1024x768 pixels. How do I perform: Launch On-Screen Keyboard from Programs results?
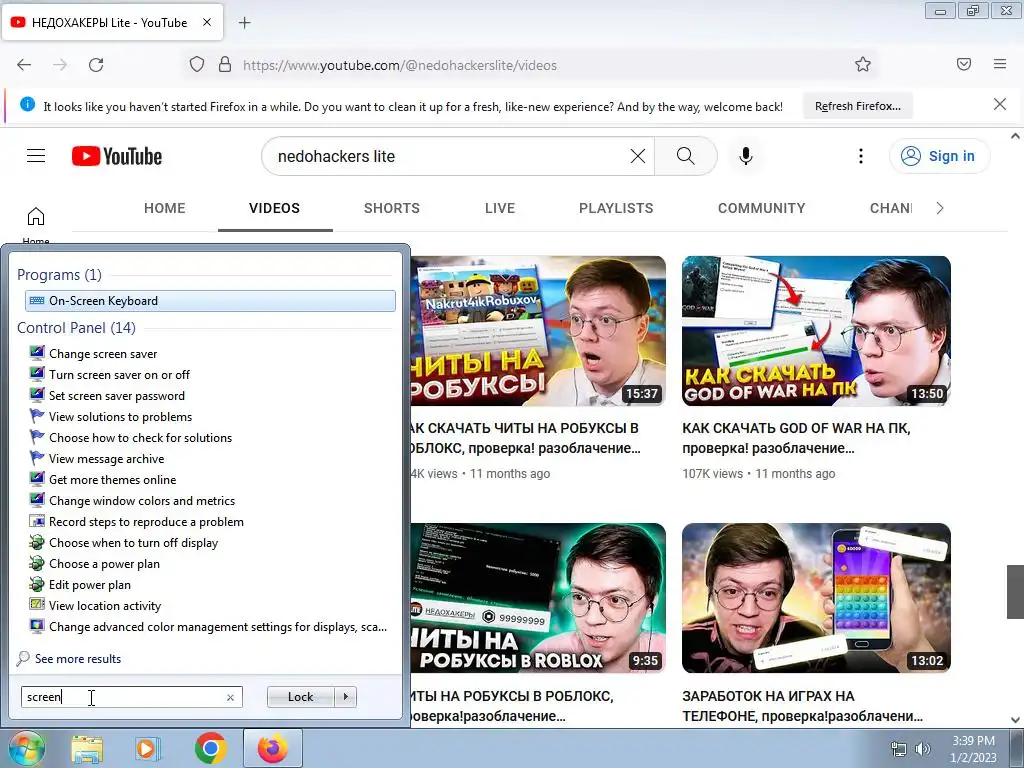[x=210, y=301]
